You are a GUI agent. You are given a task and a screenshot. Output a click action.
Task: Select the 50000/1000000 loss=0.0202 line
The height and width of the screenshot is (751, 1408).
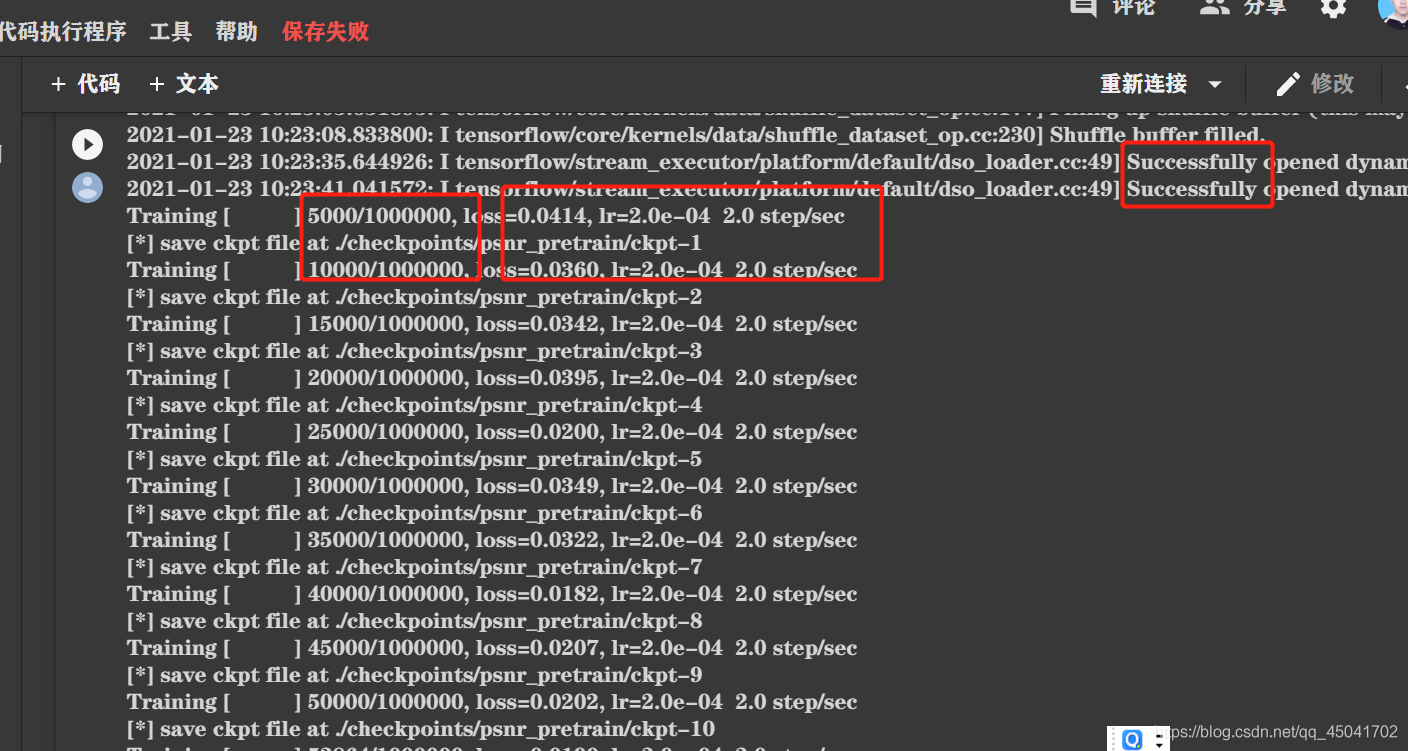tap(492, 702)
